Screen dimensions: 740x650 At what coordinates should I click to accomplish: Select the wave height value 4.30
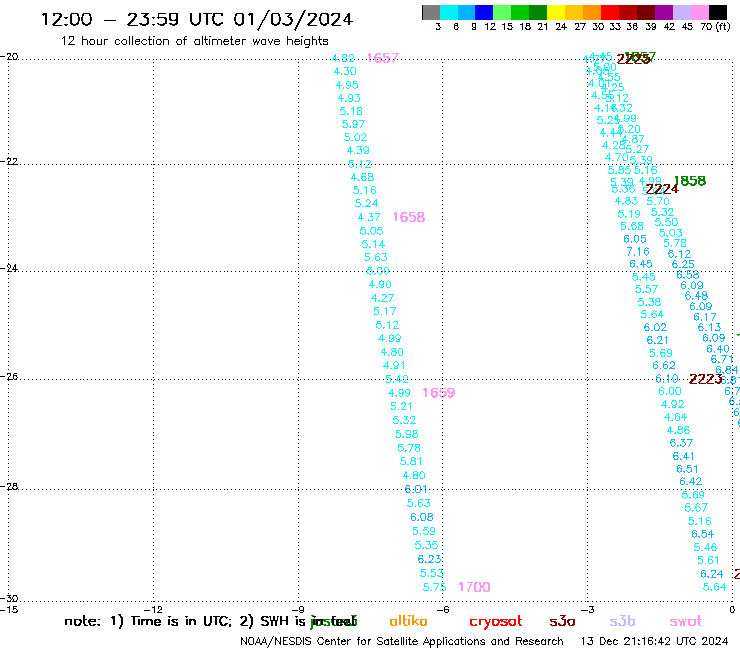click(x=345, y=71)
